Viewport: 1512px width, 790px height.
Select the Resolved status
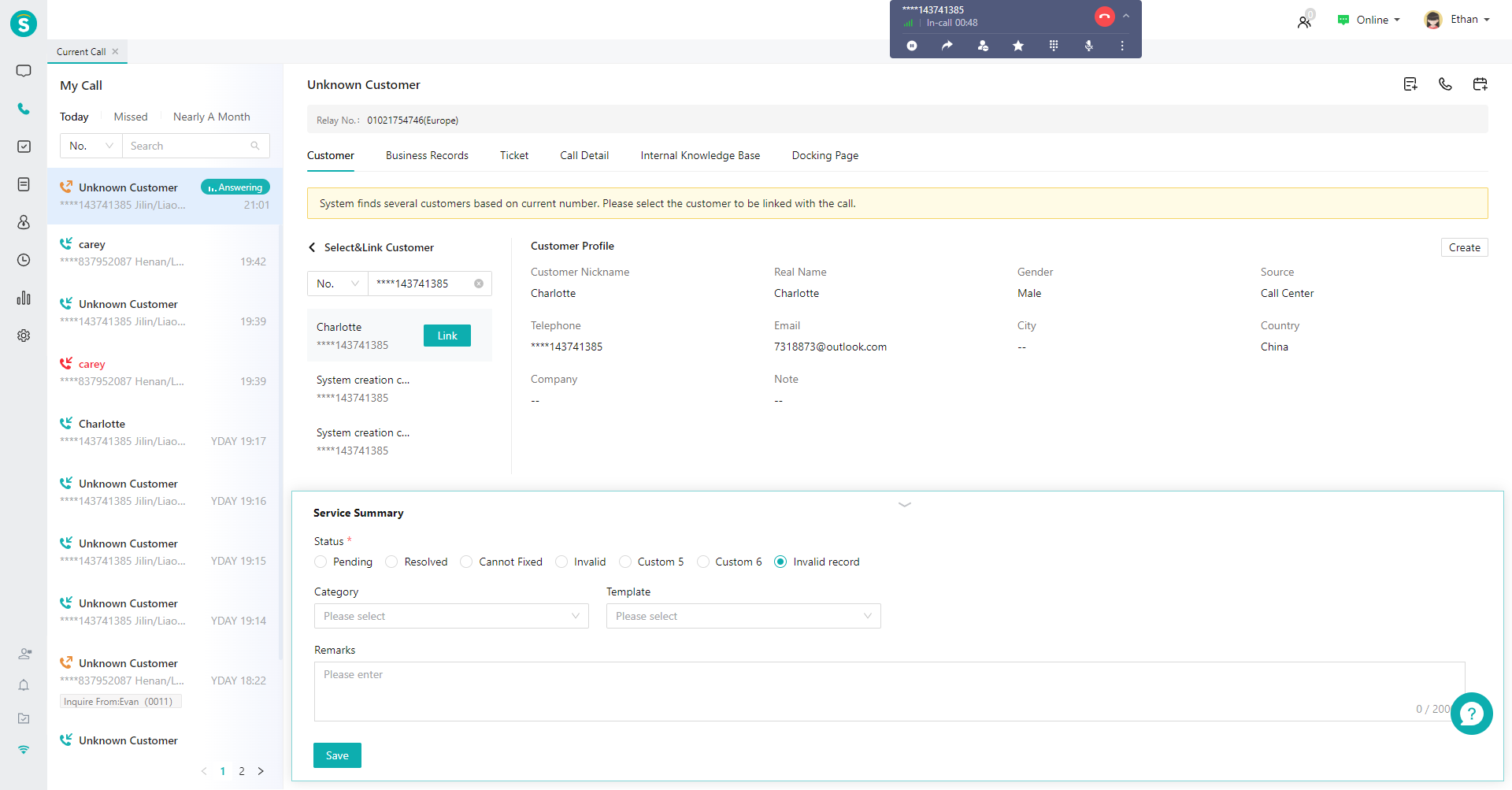[x=391, y=562]
